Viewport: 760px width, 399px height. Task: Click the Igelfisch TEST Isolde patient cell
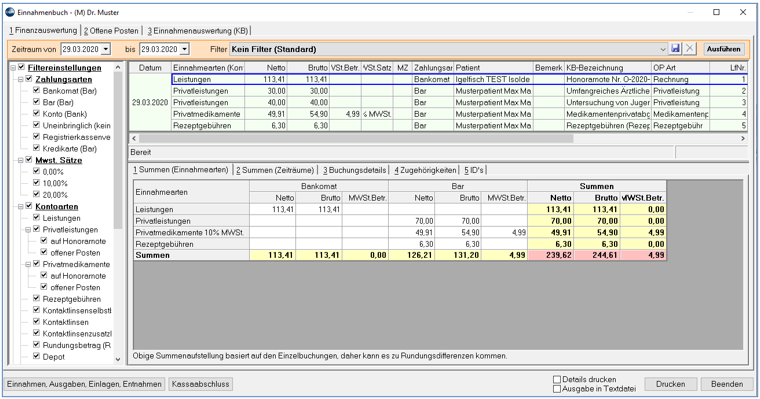[493, 79]
